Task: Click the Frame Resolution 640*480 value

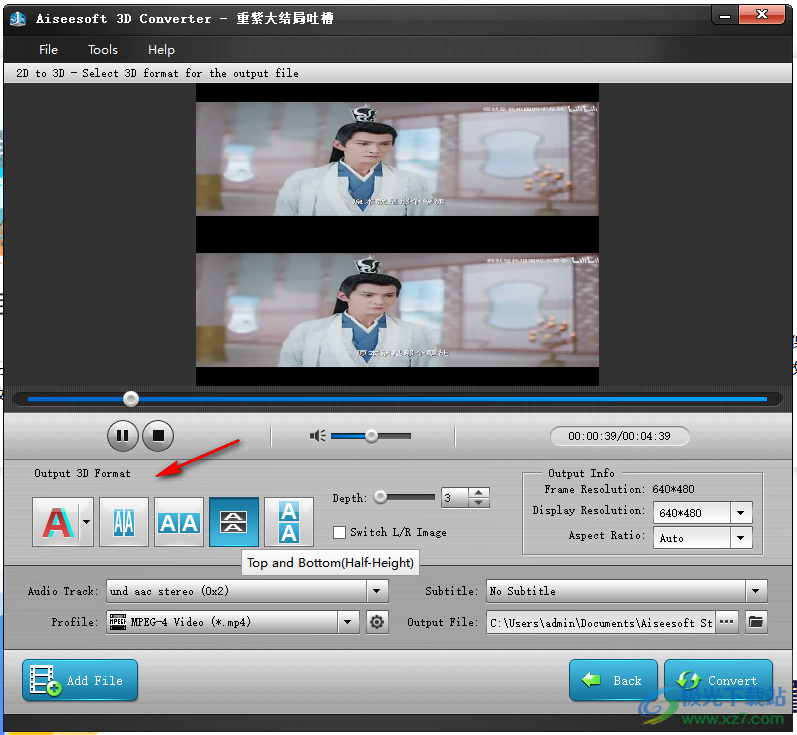Action: point(673,489)
